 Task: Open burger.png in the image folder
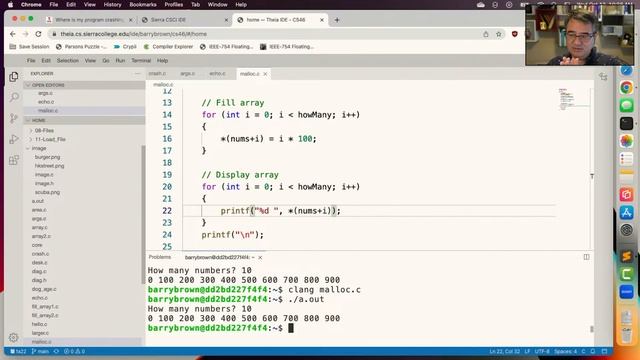47,157
